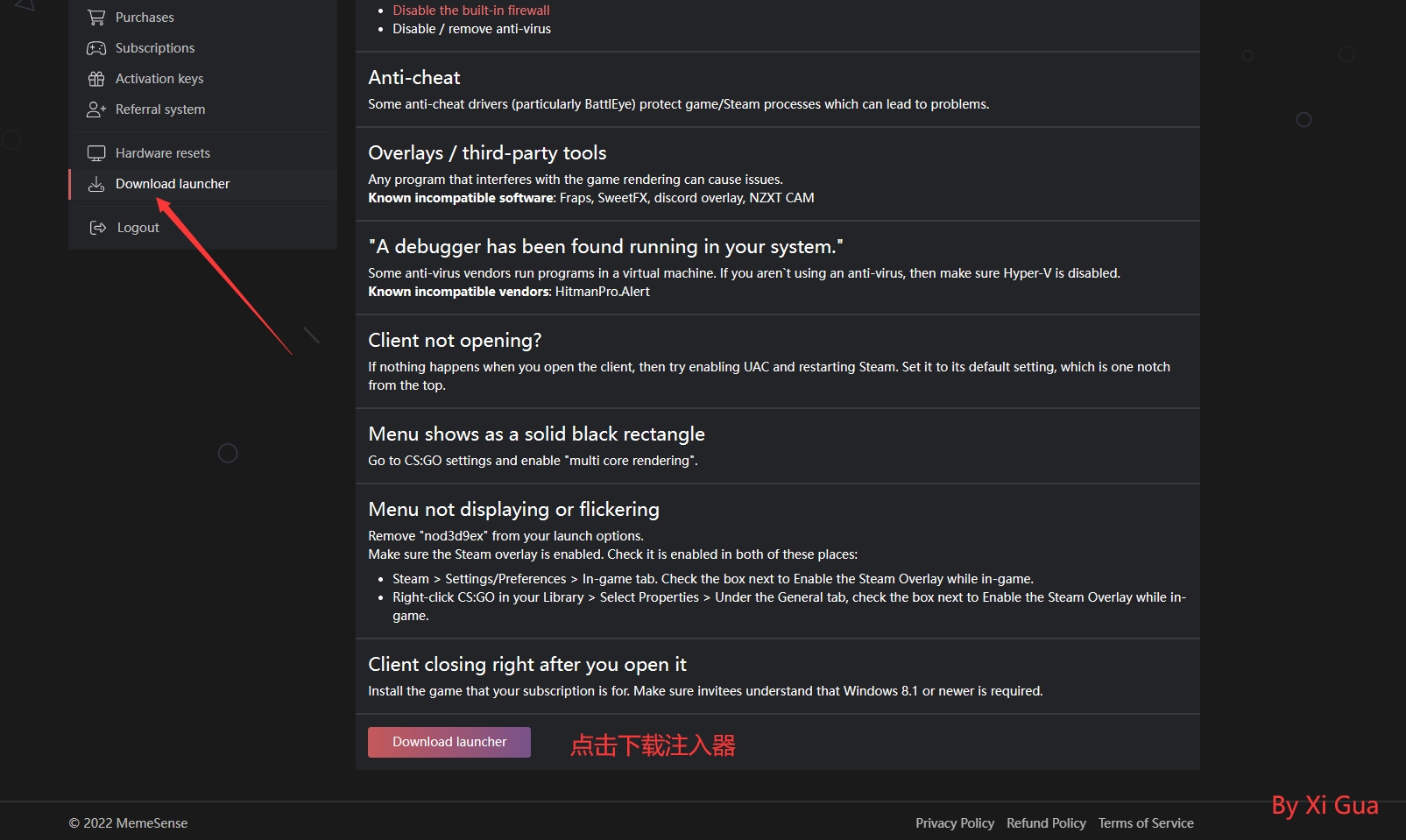1406x840 pixels.
Task: Select the Logout text in the sidebar
Action: click(138, 228)
